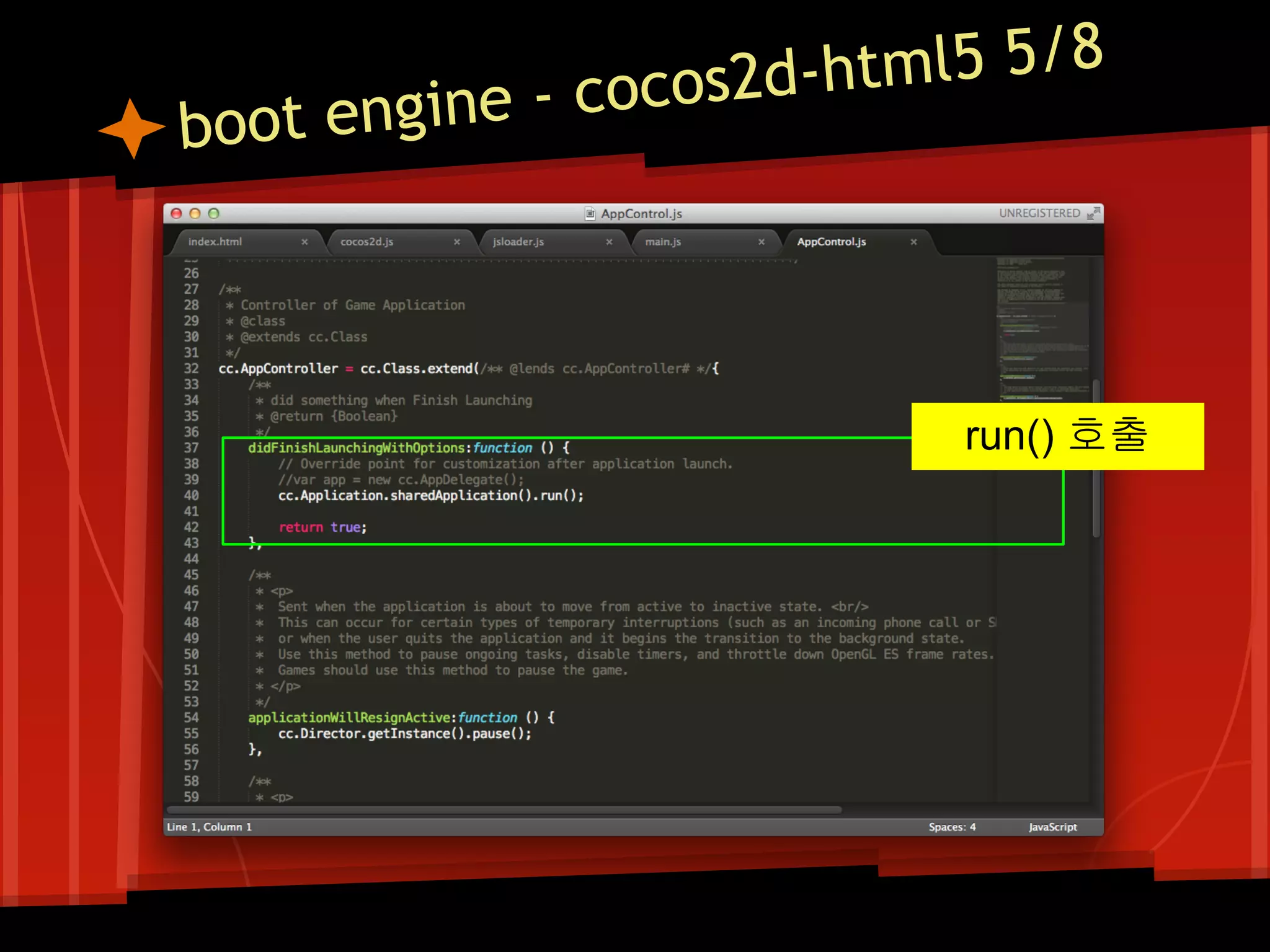Click on didFinishLaunchingWithOptions function name
Screen dimensions: 1270x952
pos(357,448)
